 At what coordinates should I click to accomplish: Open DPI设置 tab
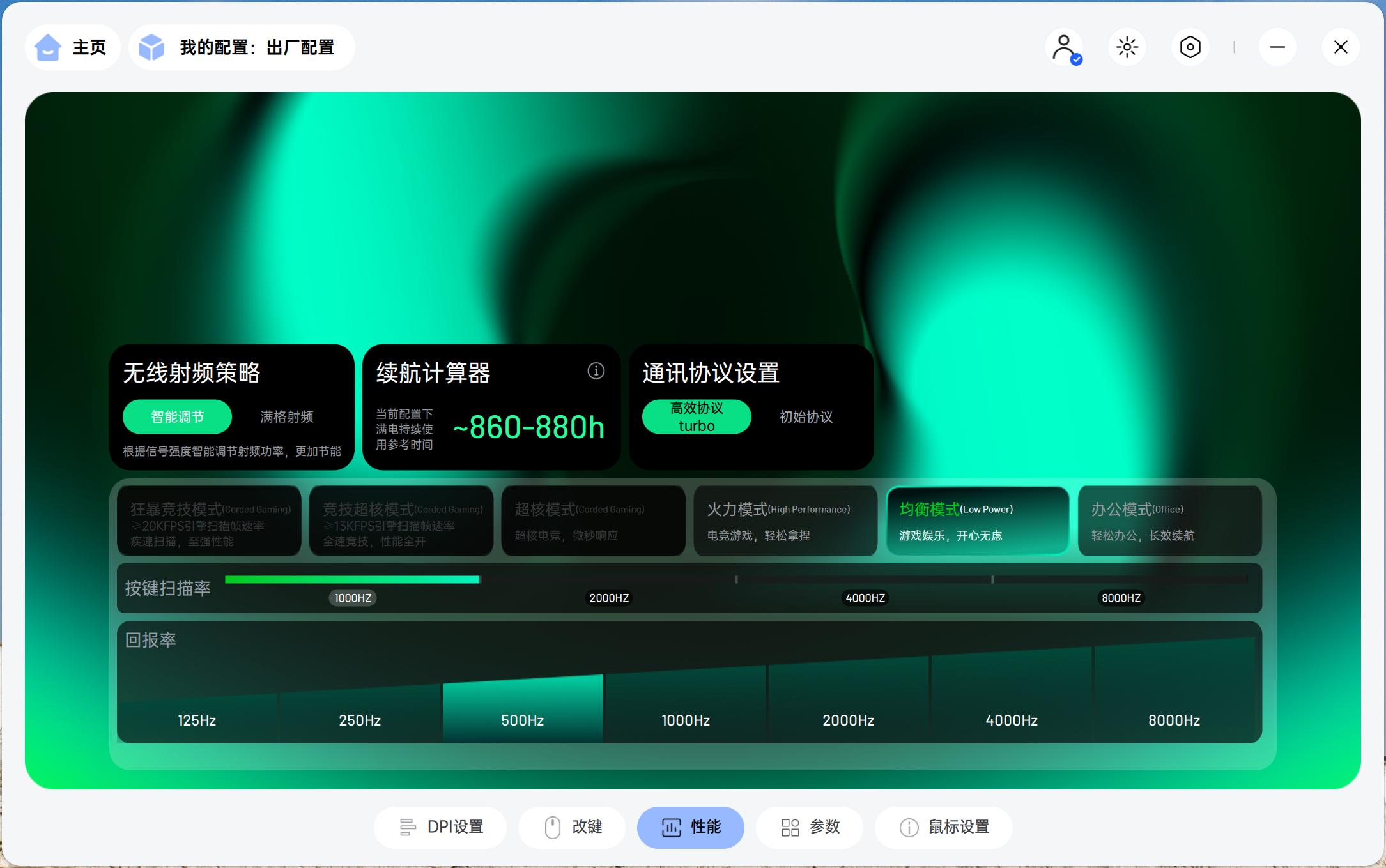[440, 827]
